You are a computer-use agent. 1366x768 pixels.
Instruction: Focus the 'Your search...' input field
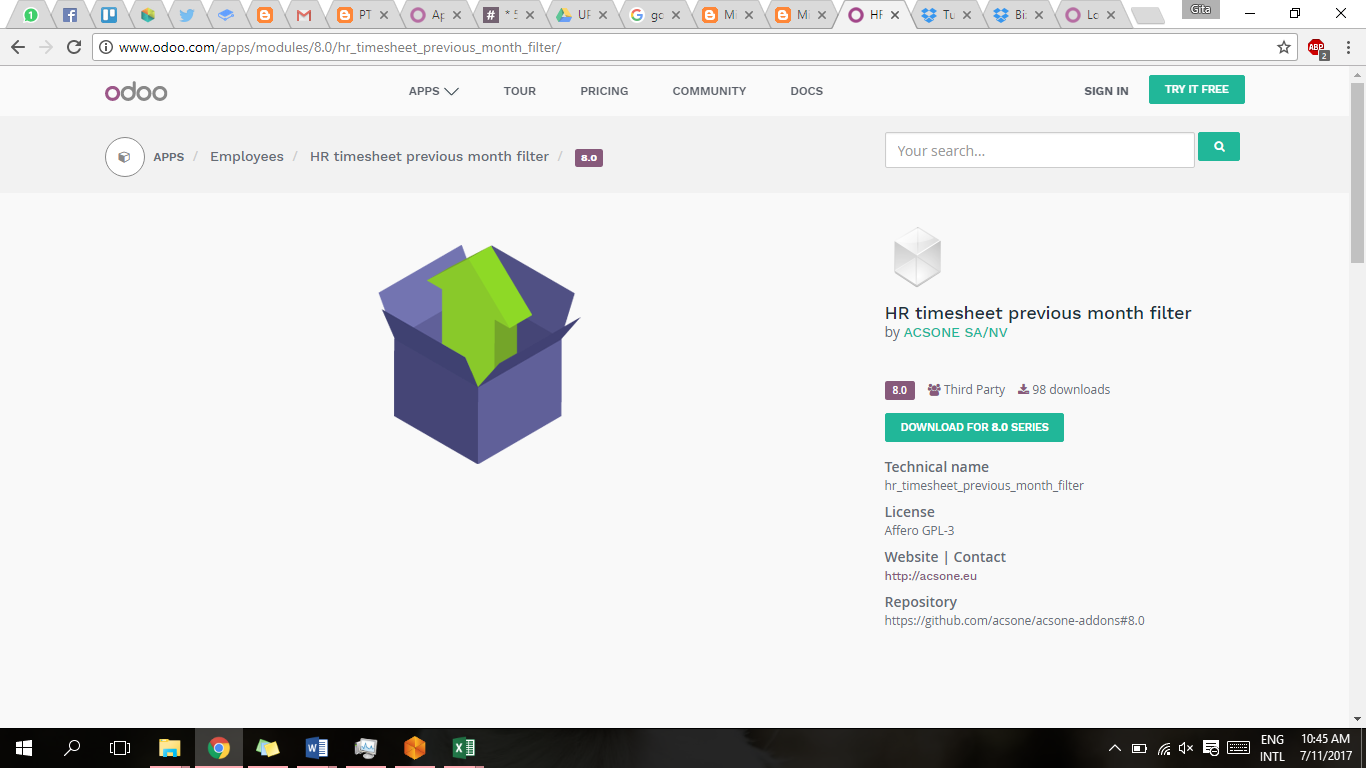click(1040, 150)
